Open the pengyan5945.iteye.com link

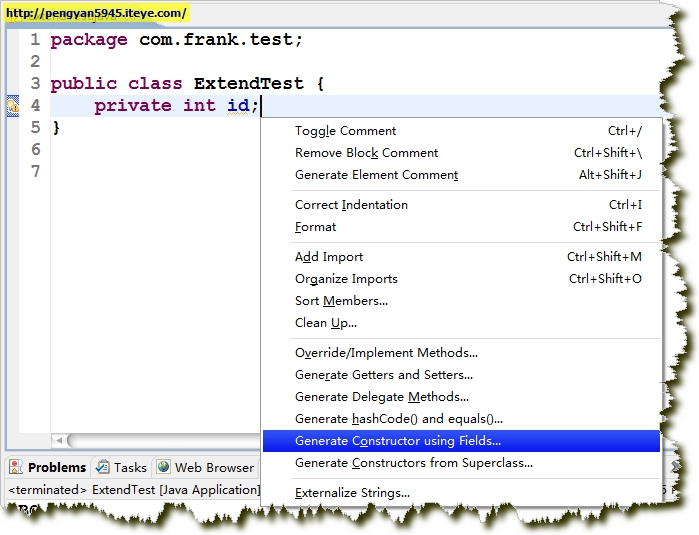click(x=96, y=13)
